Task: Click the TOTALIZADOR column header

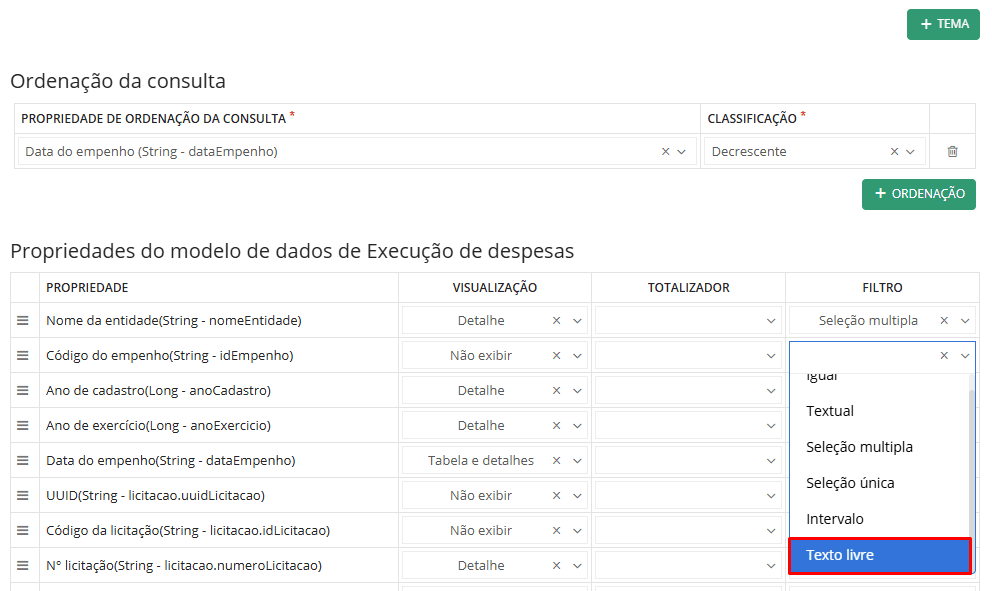Action: (688, 287)
